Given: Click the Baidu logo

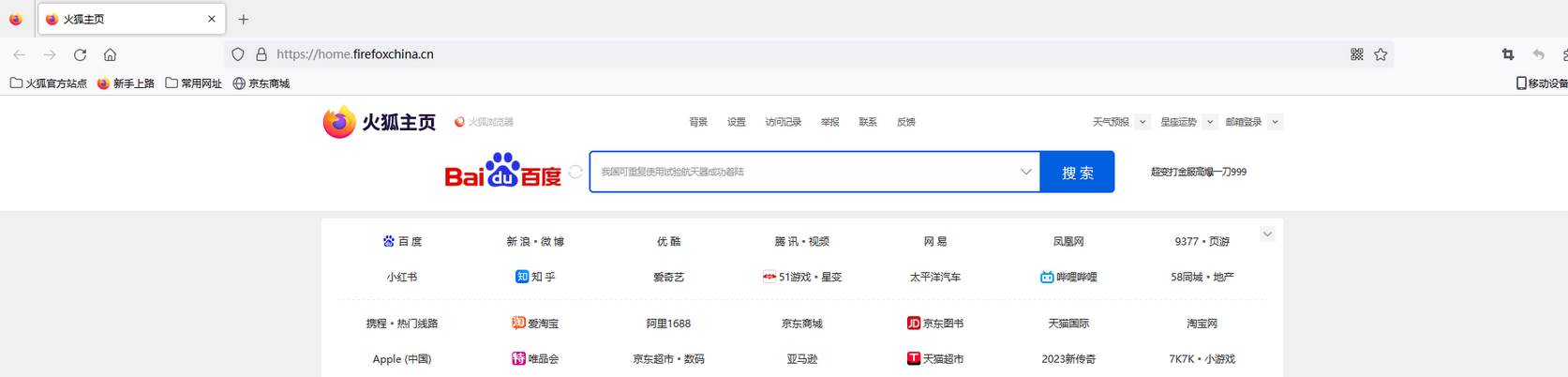Looking at the screenshot, I should [x=503, y=171].
